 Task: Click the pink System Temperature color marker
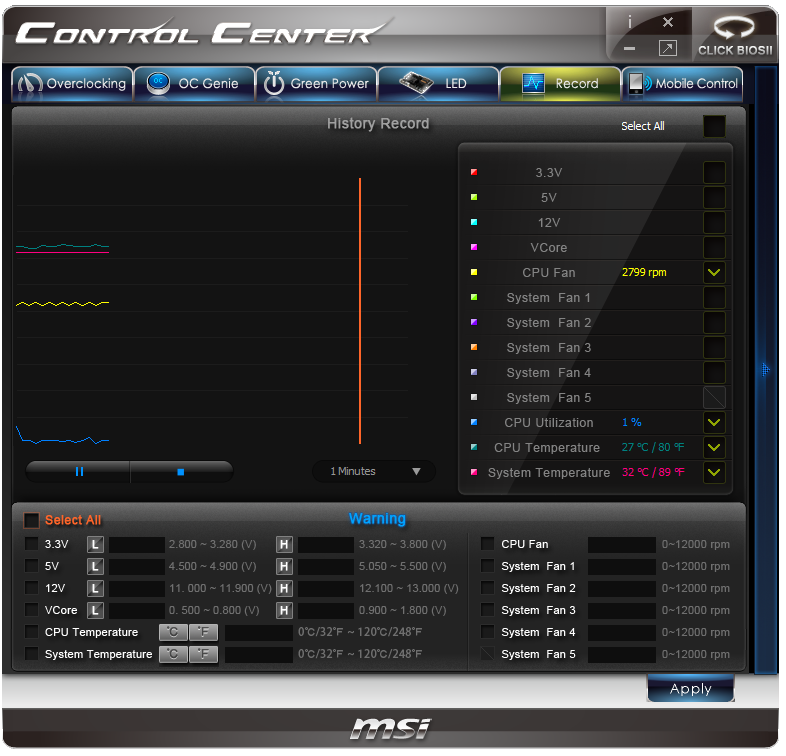[x=474, y=473]
